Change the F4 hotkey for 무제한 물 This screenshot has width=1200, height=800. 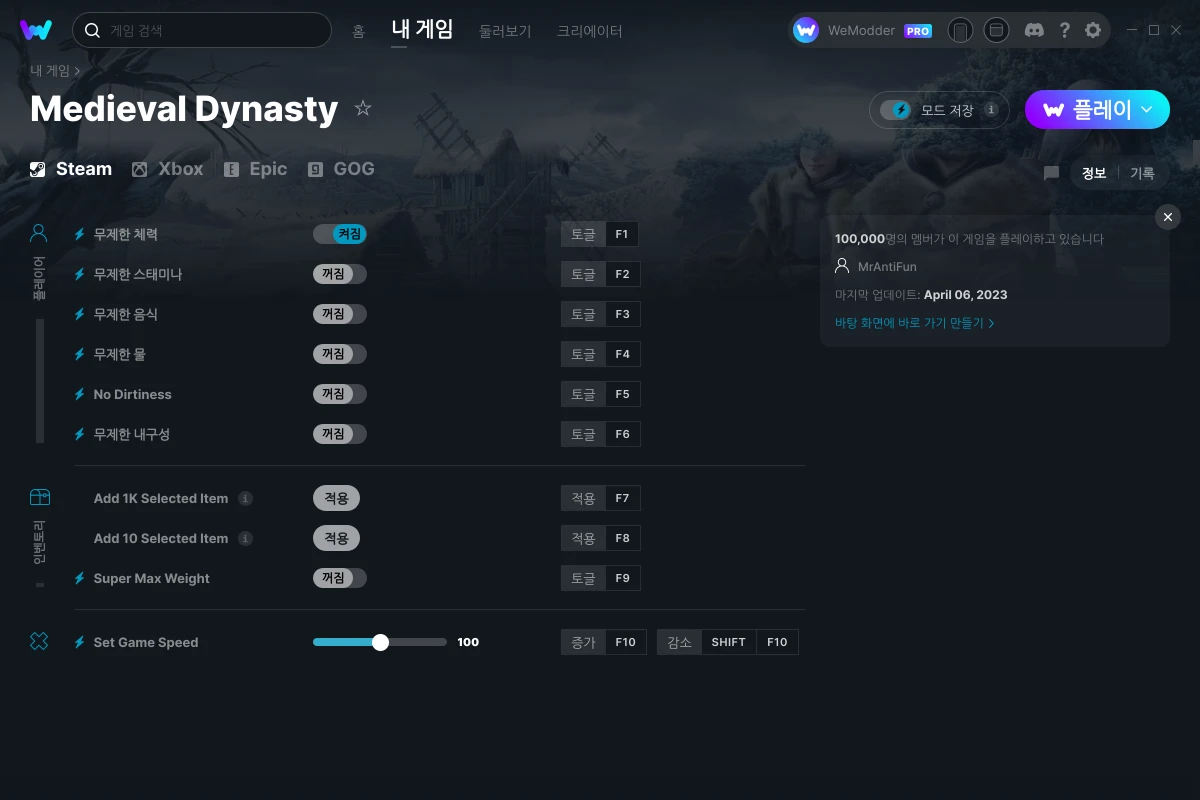pyautogui.click(x=600, y=354)
